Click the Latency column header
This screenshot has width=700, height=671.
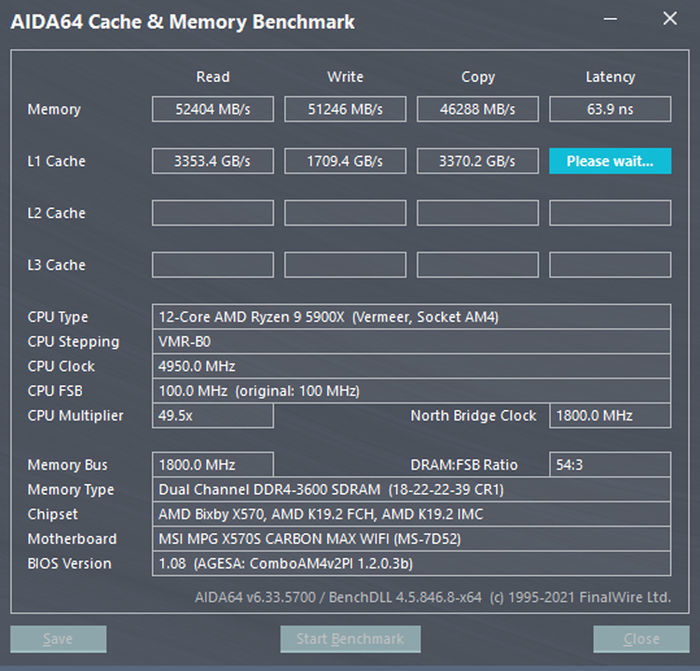pyautogui.click(x=610, y=77)
